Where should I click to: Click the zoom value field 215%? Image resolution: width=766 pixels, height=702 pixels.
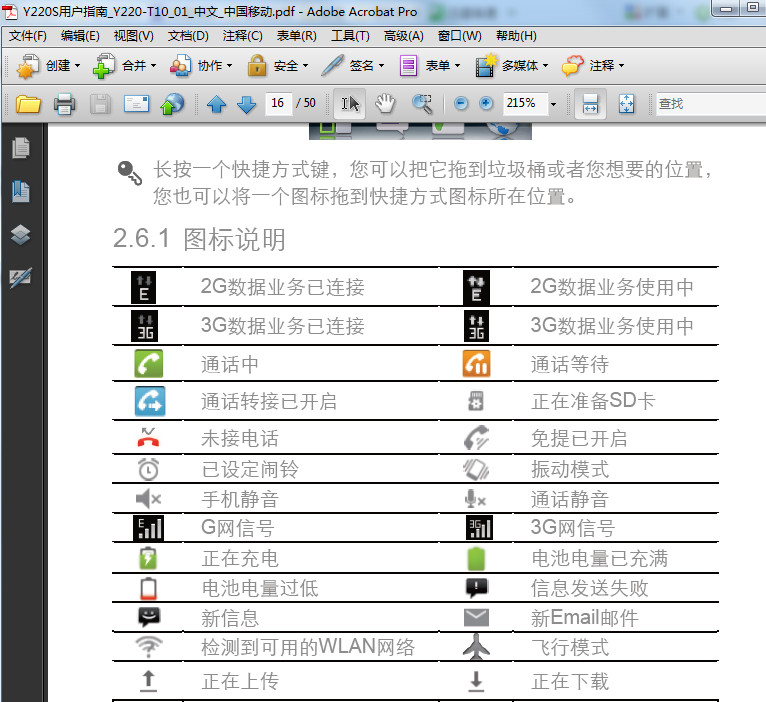click(x=525, y=104)
